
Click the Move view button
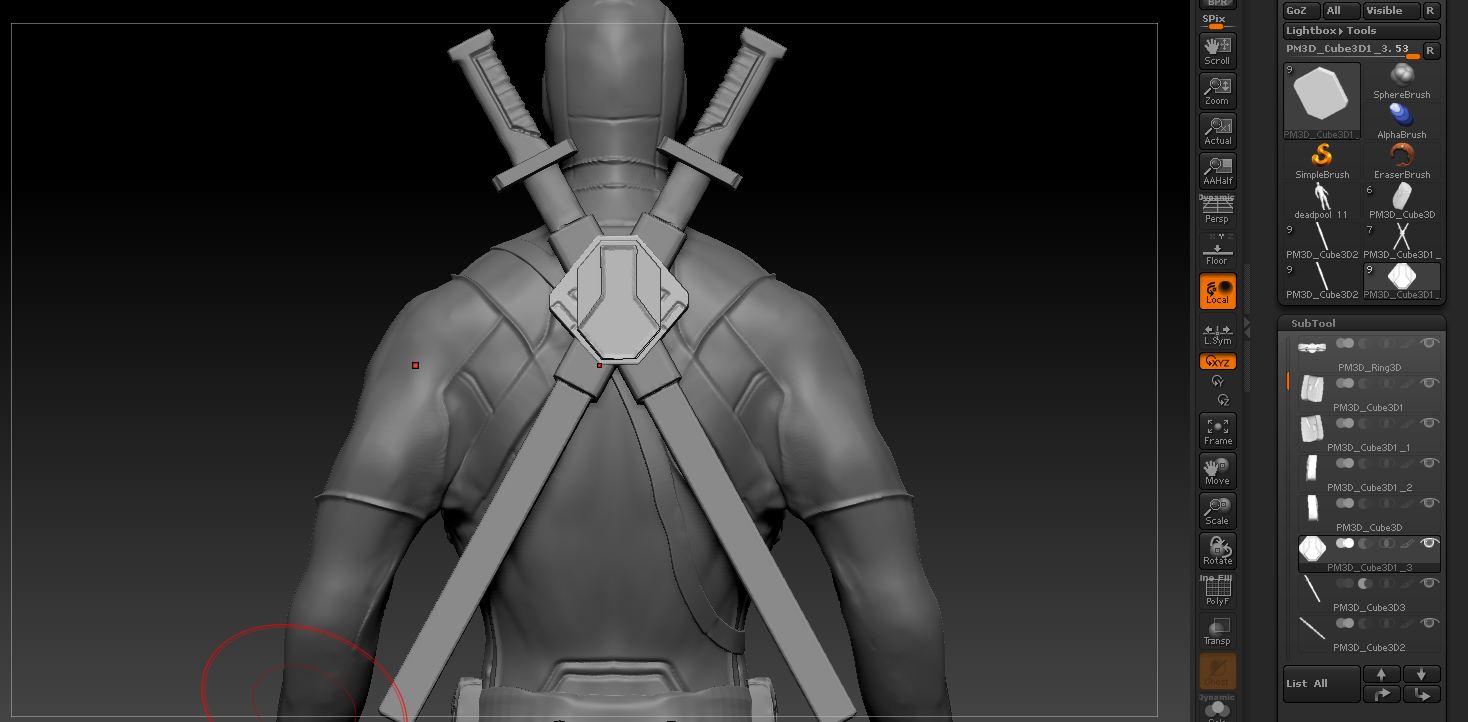point(1217,471)
